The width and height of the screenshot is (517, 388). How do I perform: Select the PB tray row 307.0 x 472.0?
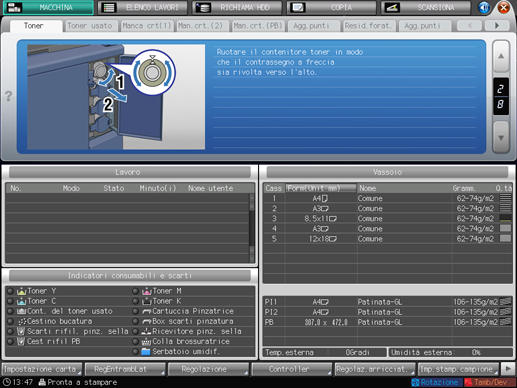pyautogui.click(x=387, y=322)
